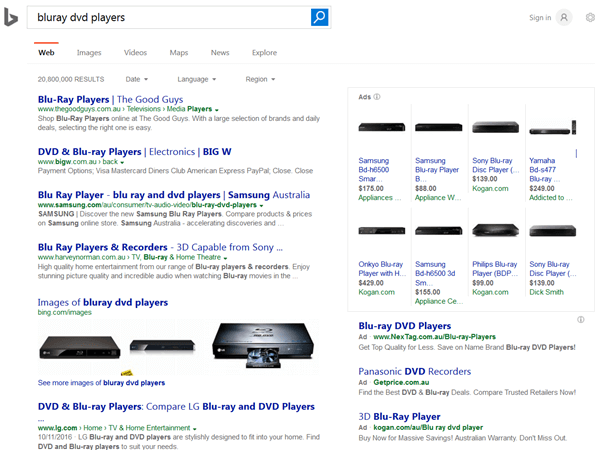Click Philips Blu-ray Player ad image

coord(495,230)
